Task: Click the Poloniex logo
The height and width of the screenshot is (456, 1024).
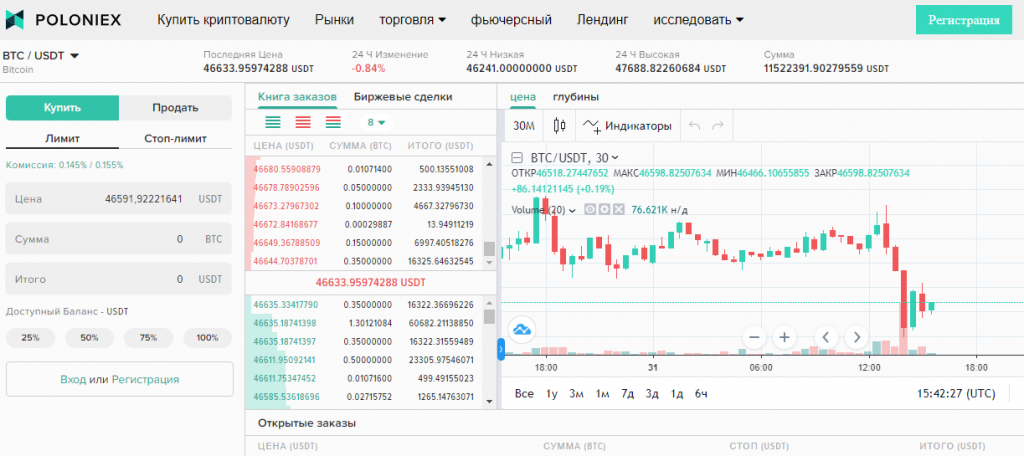Action: (63, 20)
